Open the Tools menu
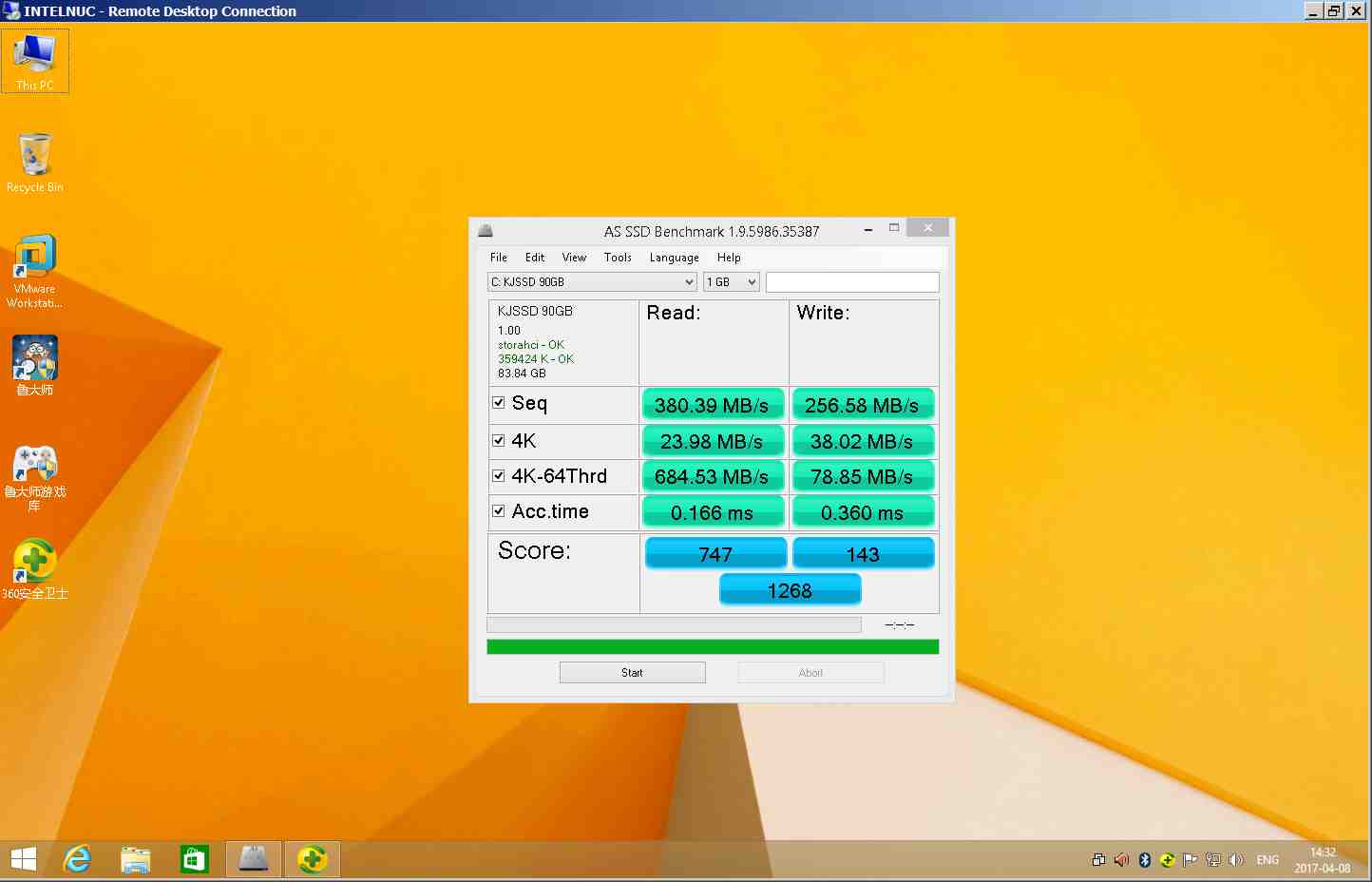Image resolution: width=1372 pixels, height=882 pixels. click(618, 258)
